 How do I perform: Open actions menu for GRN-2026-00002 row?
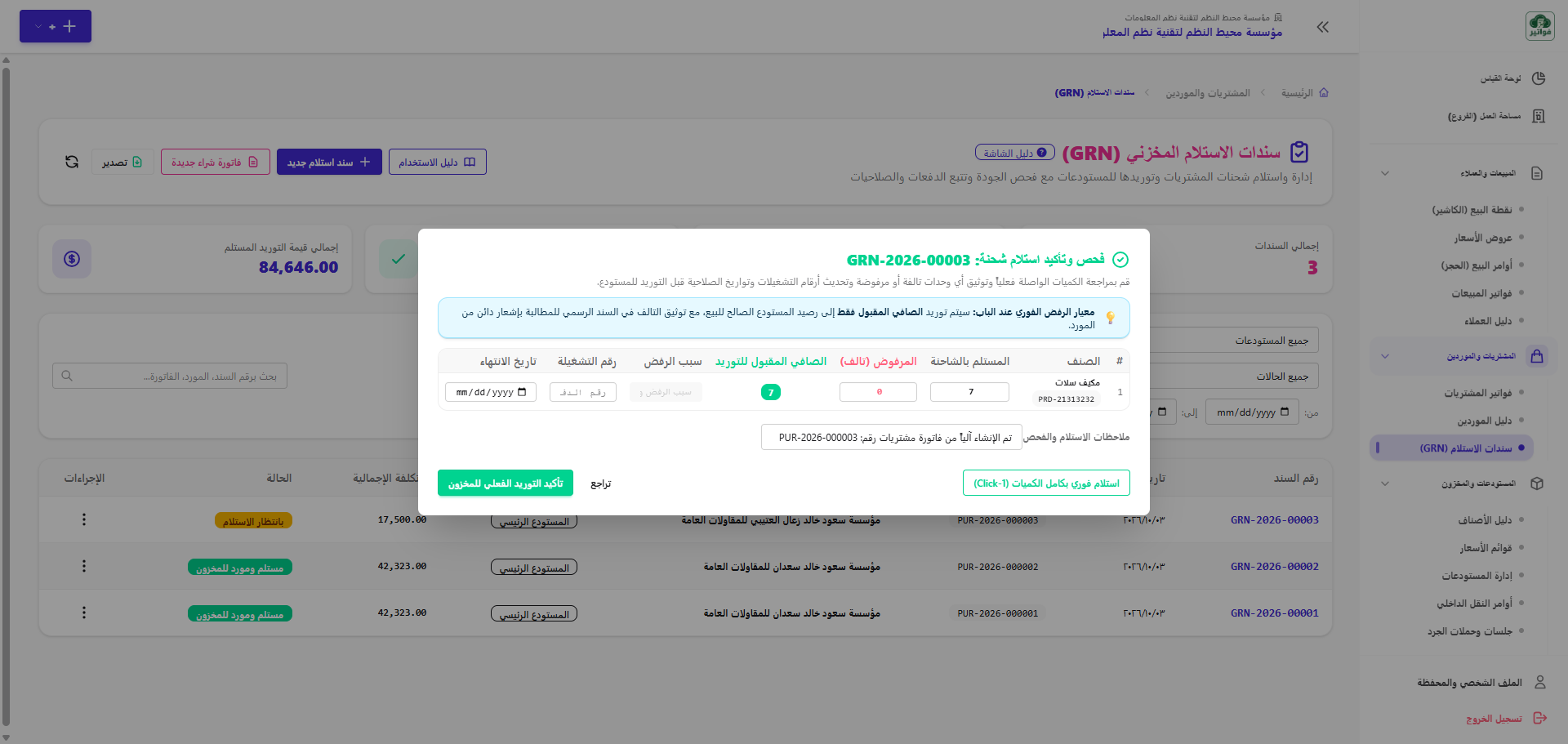point(83,566)
